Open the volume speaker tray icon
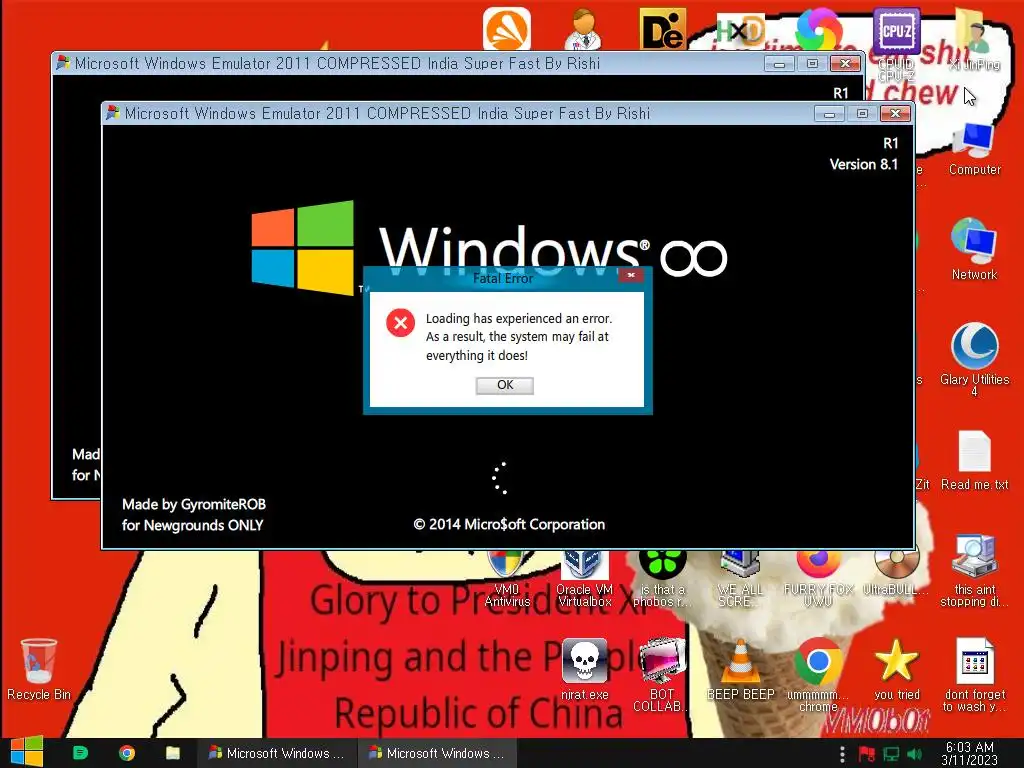This screenshot has width=1024, height=768. 914,754
